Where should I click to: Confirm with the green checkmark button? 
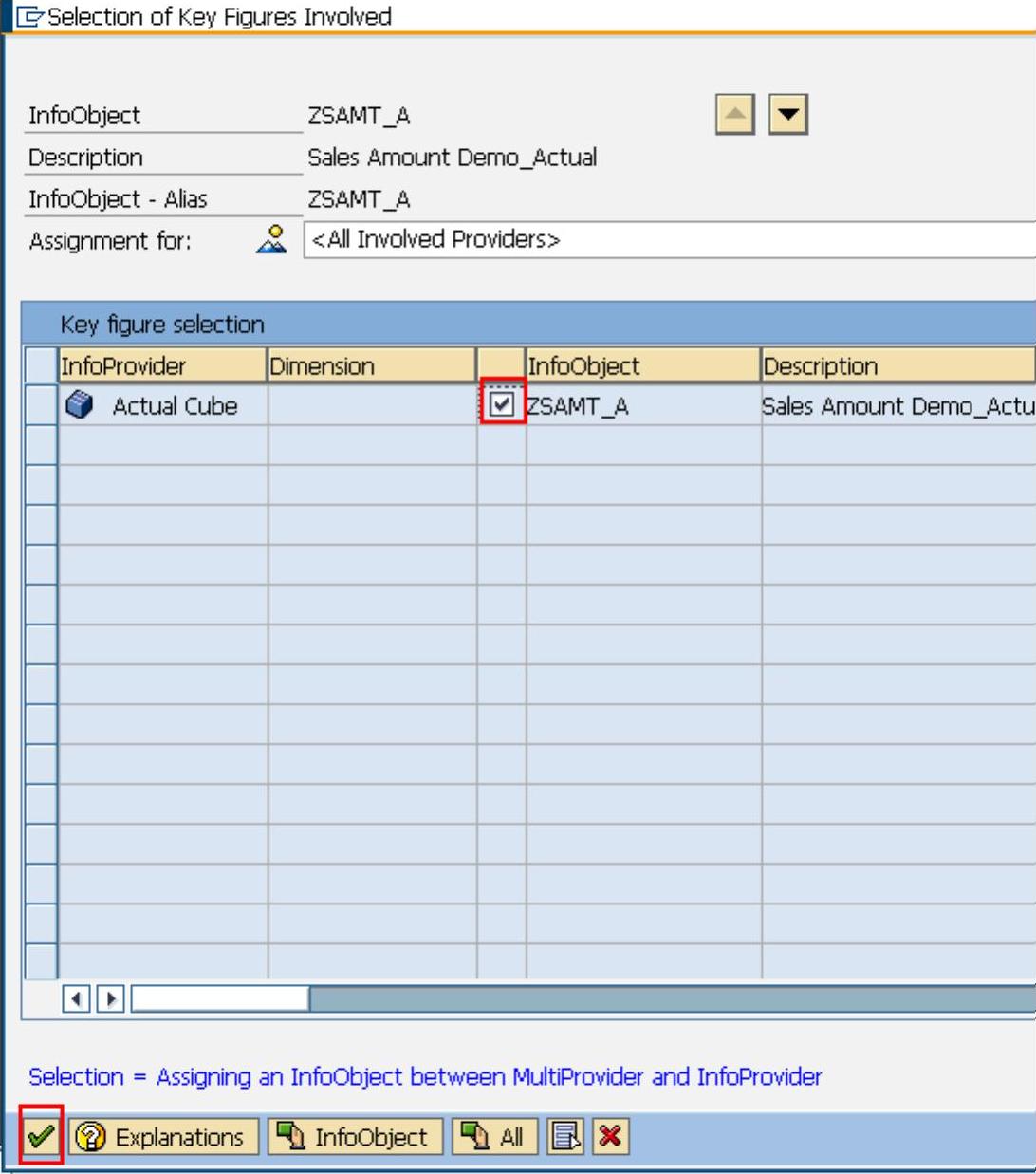click(x=40, y=1136)
